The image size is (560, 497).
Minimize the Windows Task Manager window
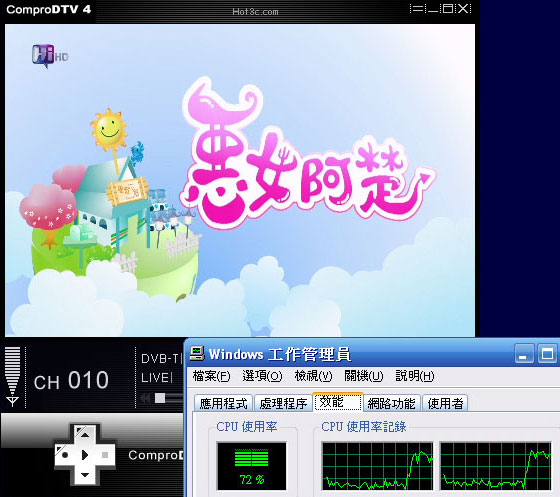pos(524,354)
